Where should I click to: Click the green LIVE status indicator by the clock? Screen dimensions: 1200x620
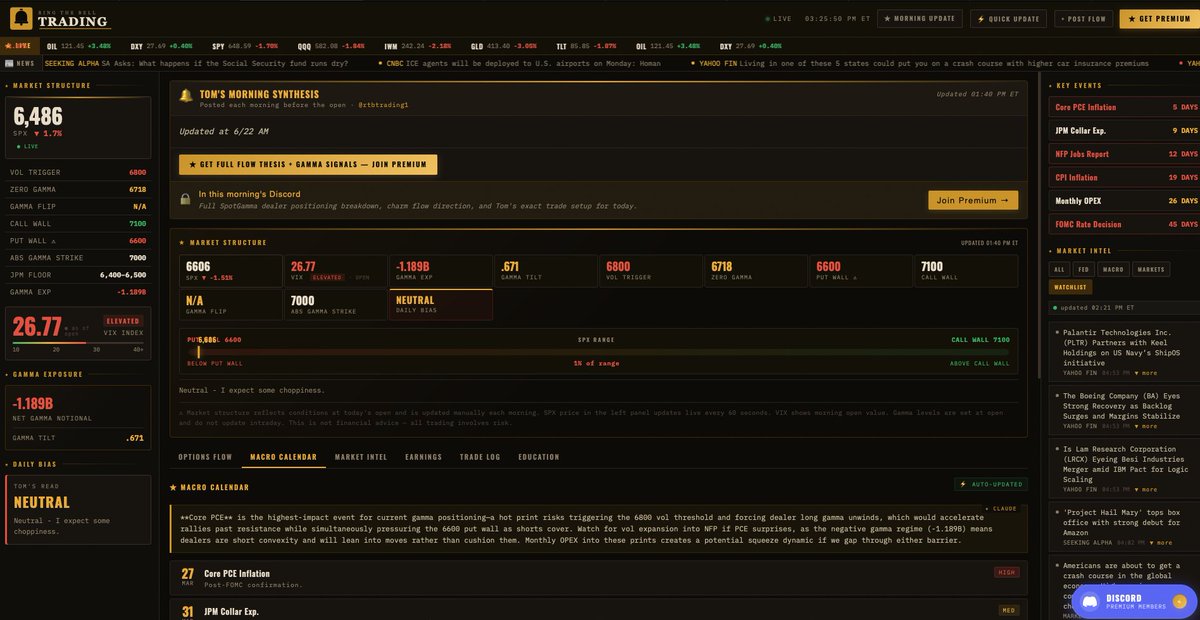pyautogui.click(x=779, y=18)
